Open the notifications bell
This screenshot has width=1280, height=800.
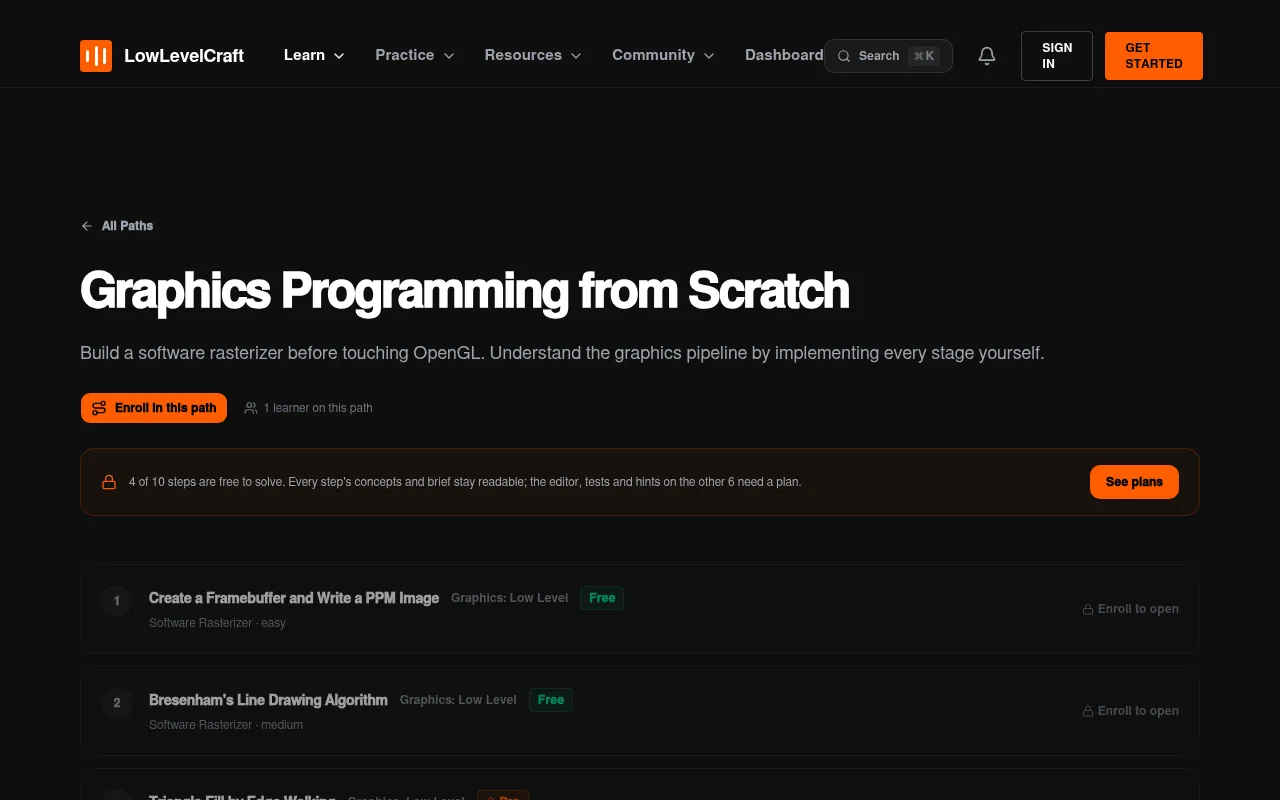tap(987, 56)
